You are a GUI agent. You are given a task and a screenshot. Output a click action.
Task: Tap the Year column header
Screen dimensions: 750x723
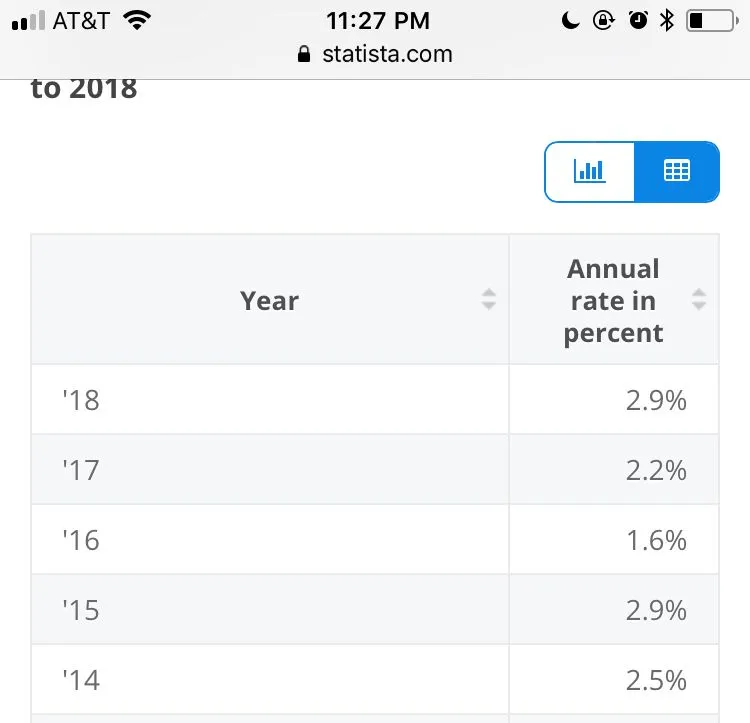tap(269, 300)
